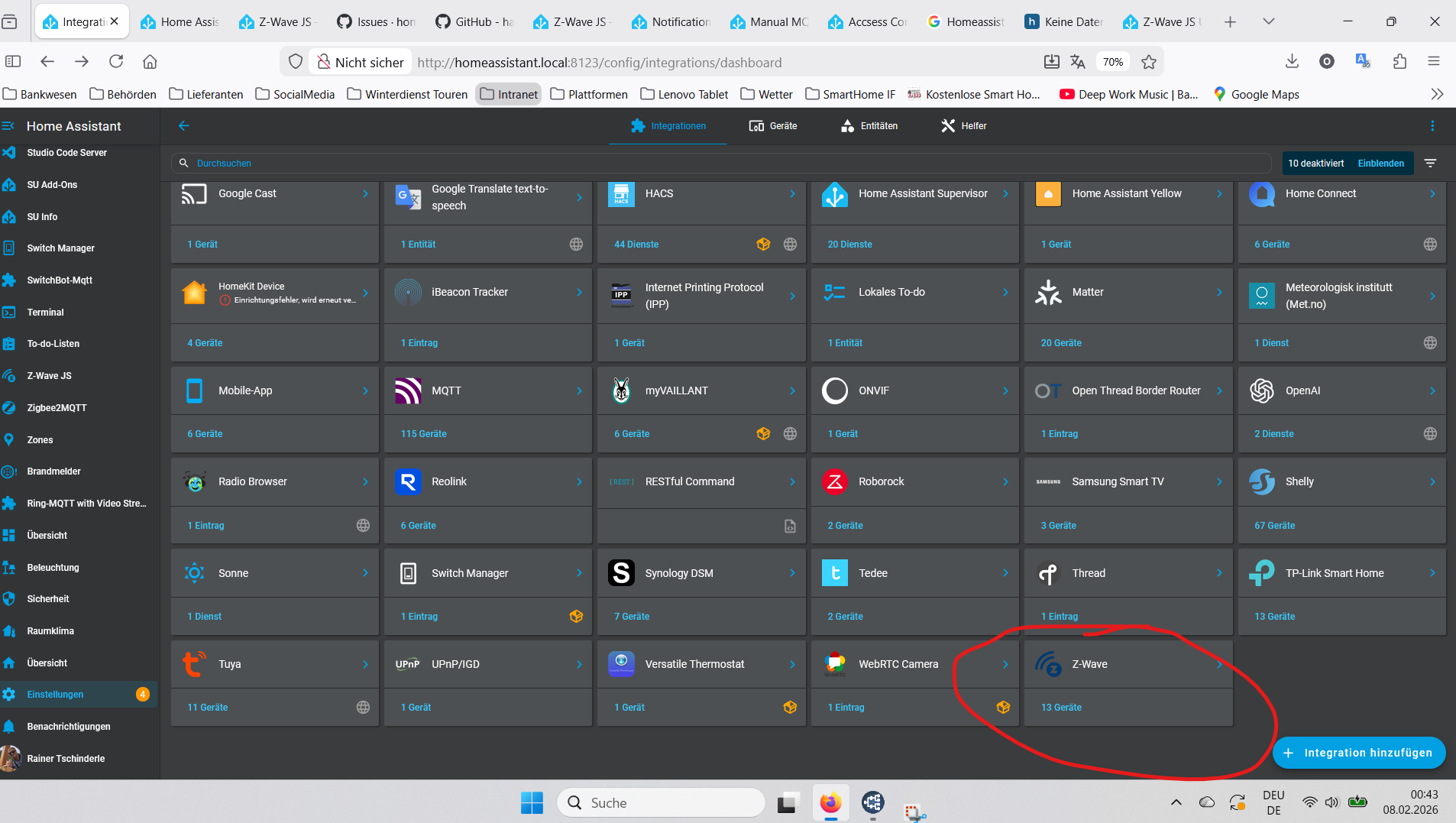Click the Windows taskbar Suche box

click(x=662, y=802)
